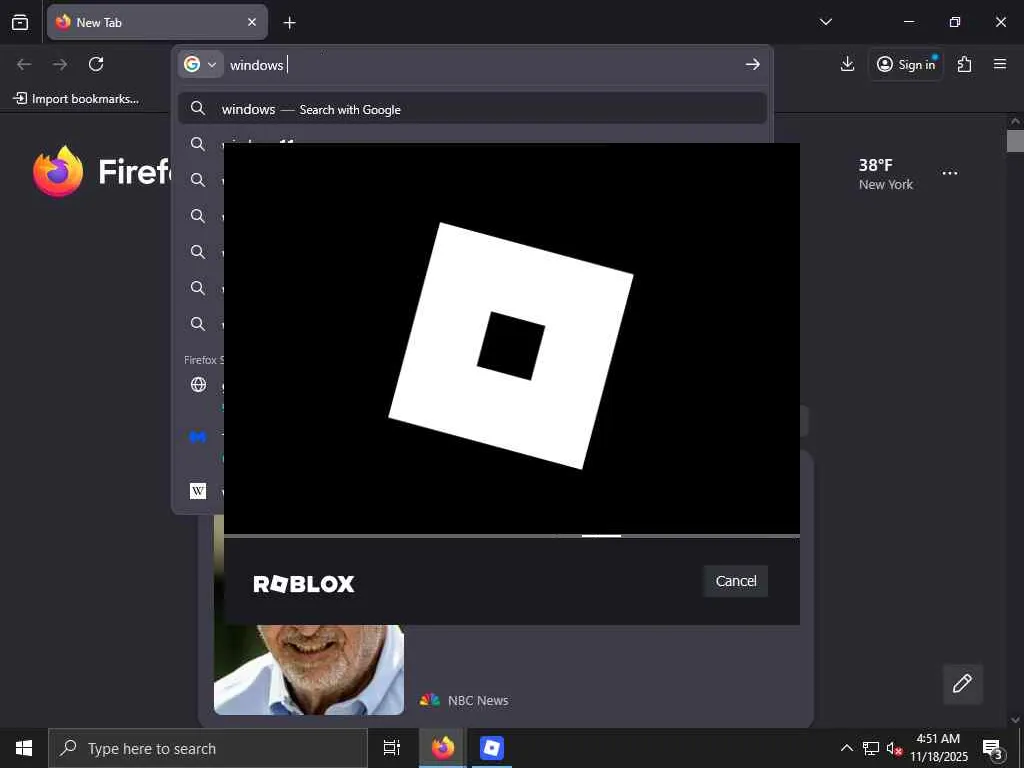This screenshot has height=768, width=1024.
Task: Open the Downloads panel icon
Action: (x=847, y=64)
